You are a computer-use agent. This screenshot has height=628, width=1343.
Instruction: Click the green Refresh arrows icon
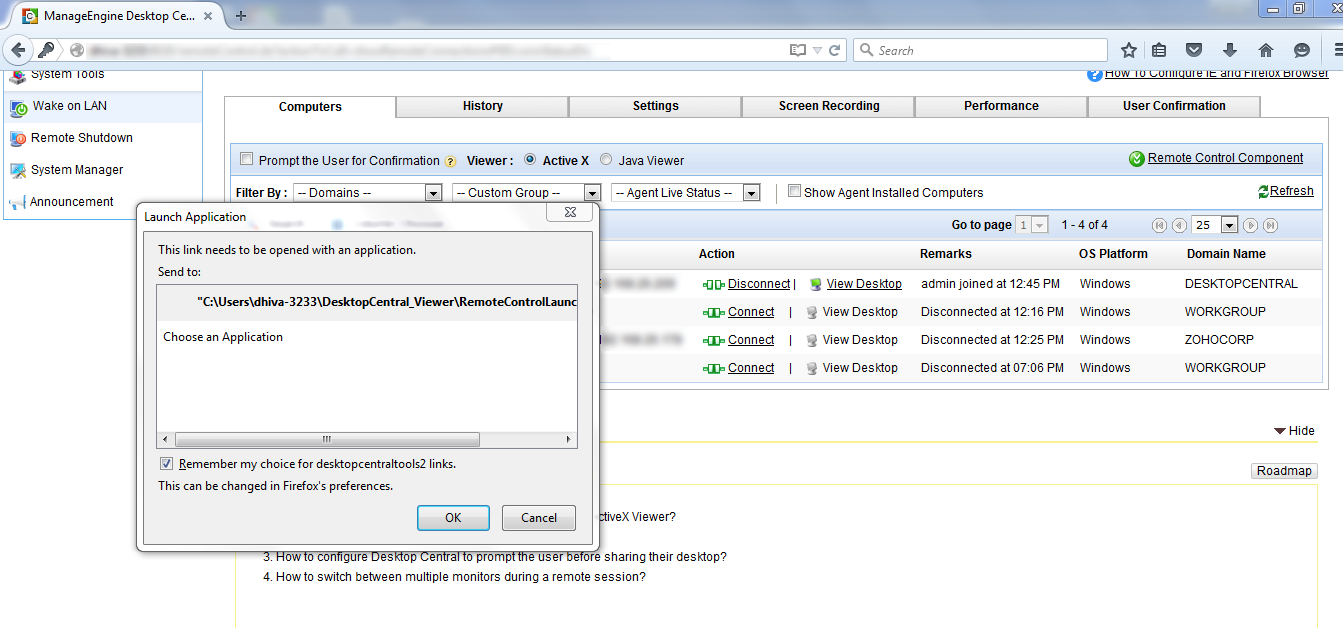1264,191
